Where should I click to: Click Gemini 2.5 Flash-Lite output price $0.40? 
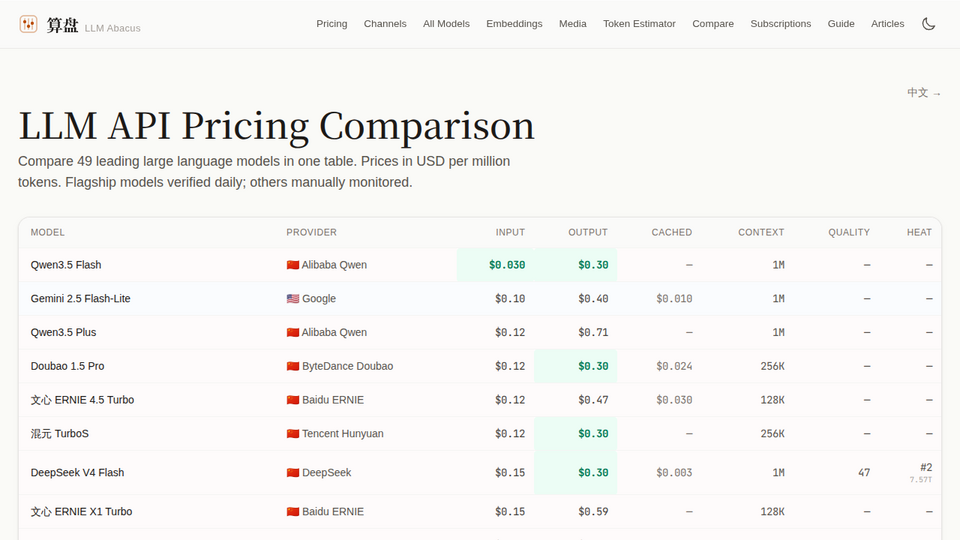point(593,299)
